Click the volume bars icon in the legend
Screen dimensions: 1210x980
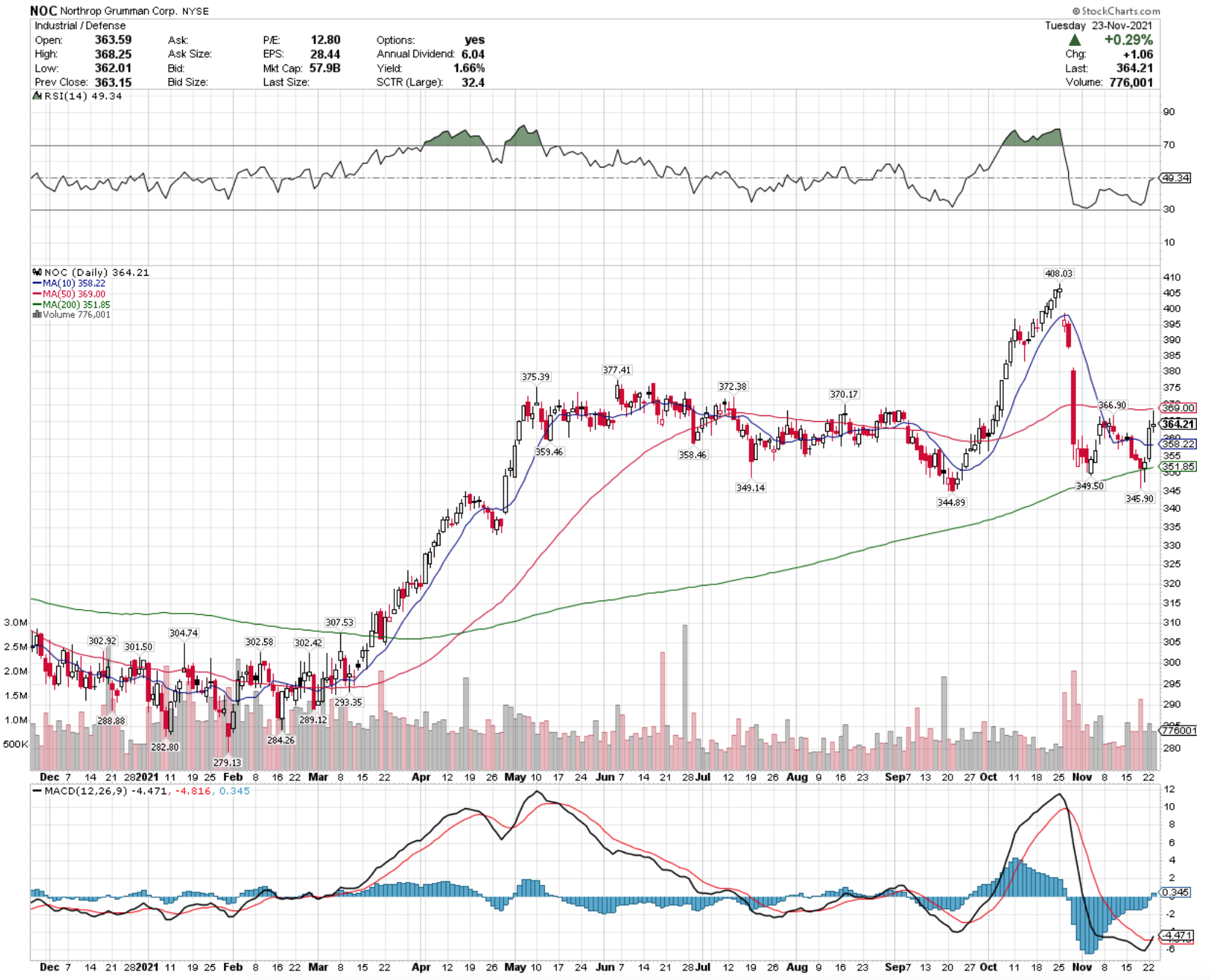pyautogui.click(x=37, y=314)
